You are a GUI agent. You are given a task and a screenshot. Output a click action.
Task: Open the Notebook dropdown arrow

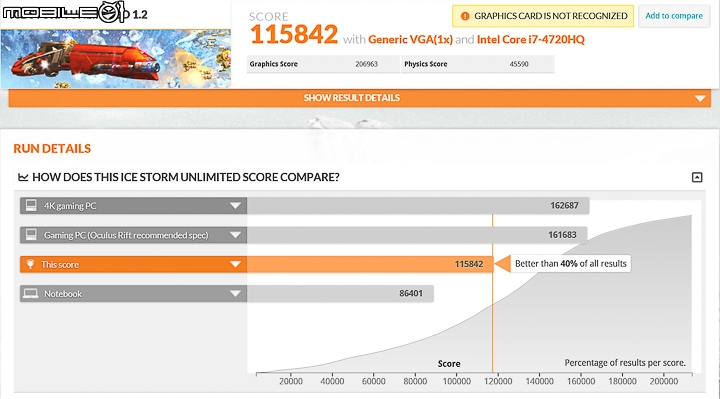[235, 293]
